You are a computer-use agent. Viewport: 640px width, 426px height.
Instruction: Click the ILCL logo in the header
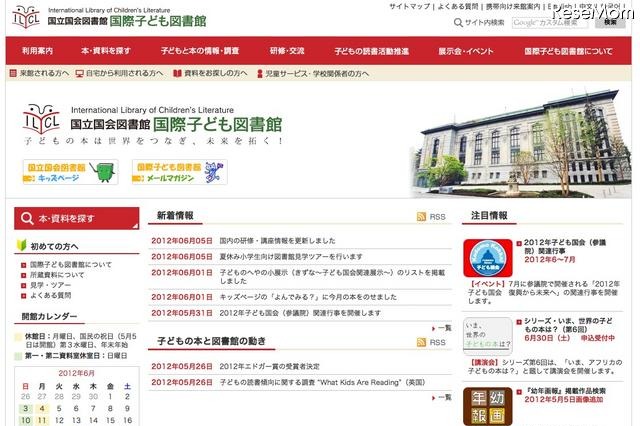click(x=26, y=17)
